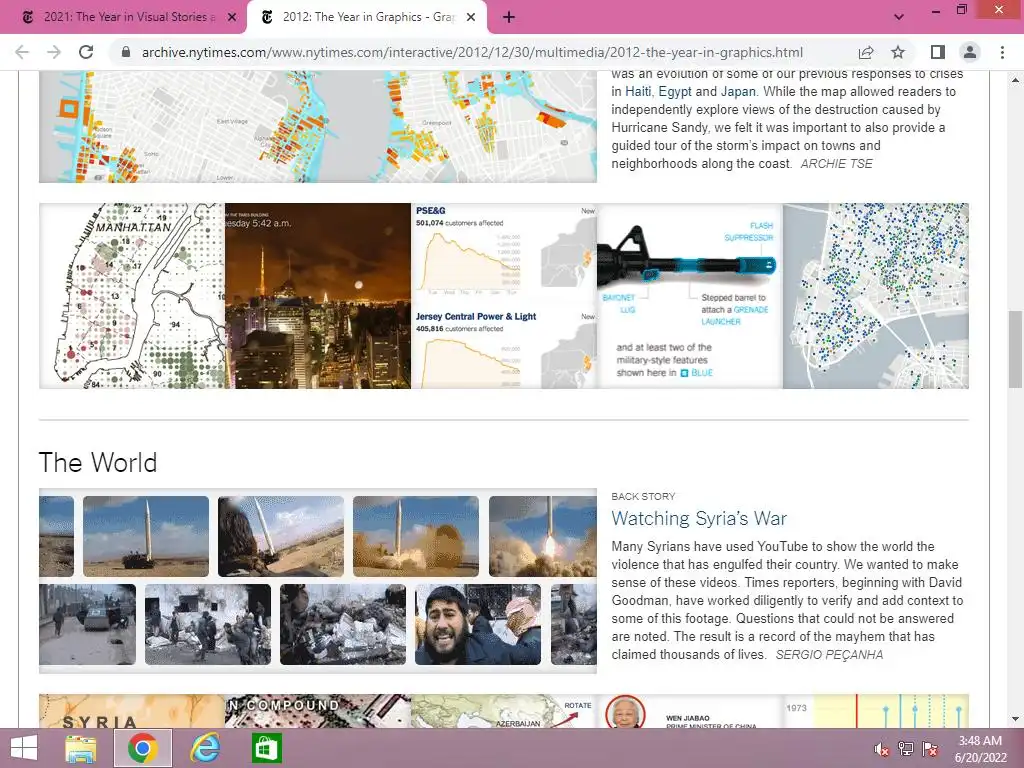Open a new browser tab
The height and width of the screenshot is (768, 1024).
click(x=509, y=18)
